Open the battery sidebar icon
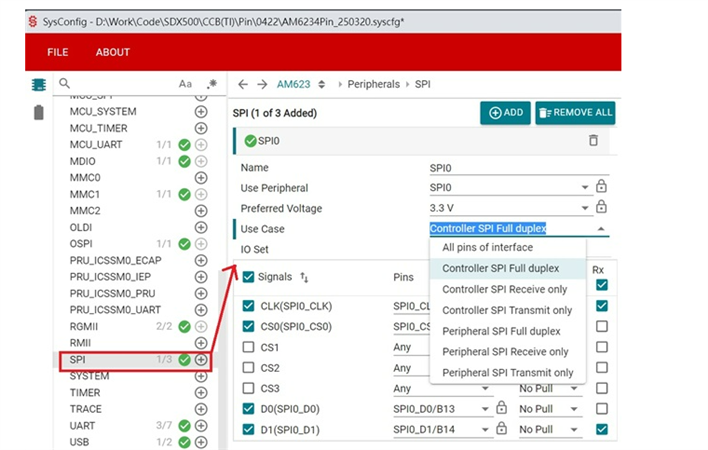Viewport: 708px width, 450px height. point(39,112)
